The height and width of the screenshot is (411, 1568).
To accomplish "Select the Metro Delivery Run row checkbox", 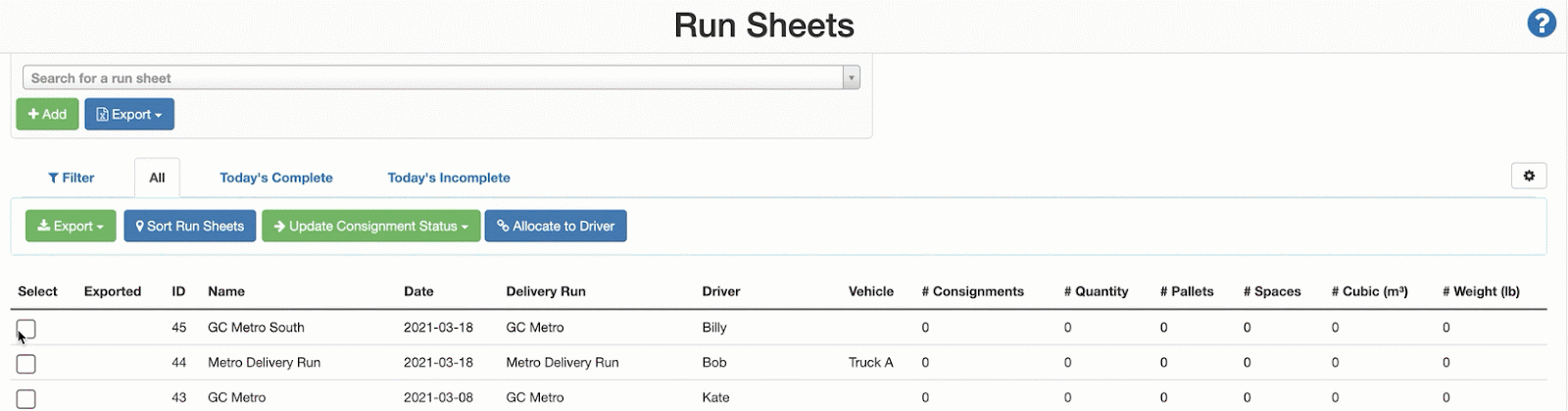I will [26, 364].
